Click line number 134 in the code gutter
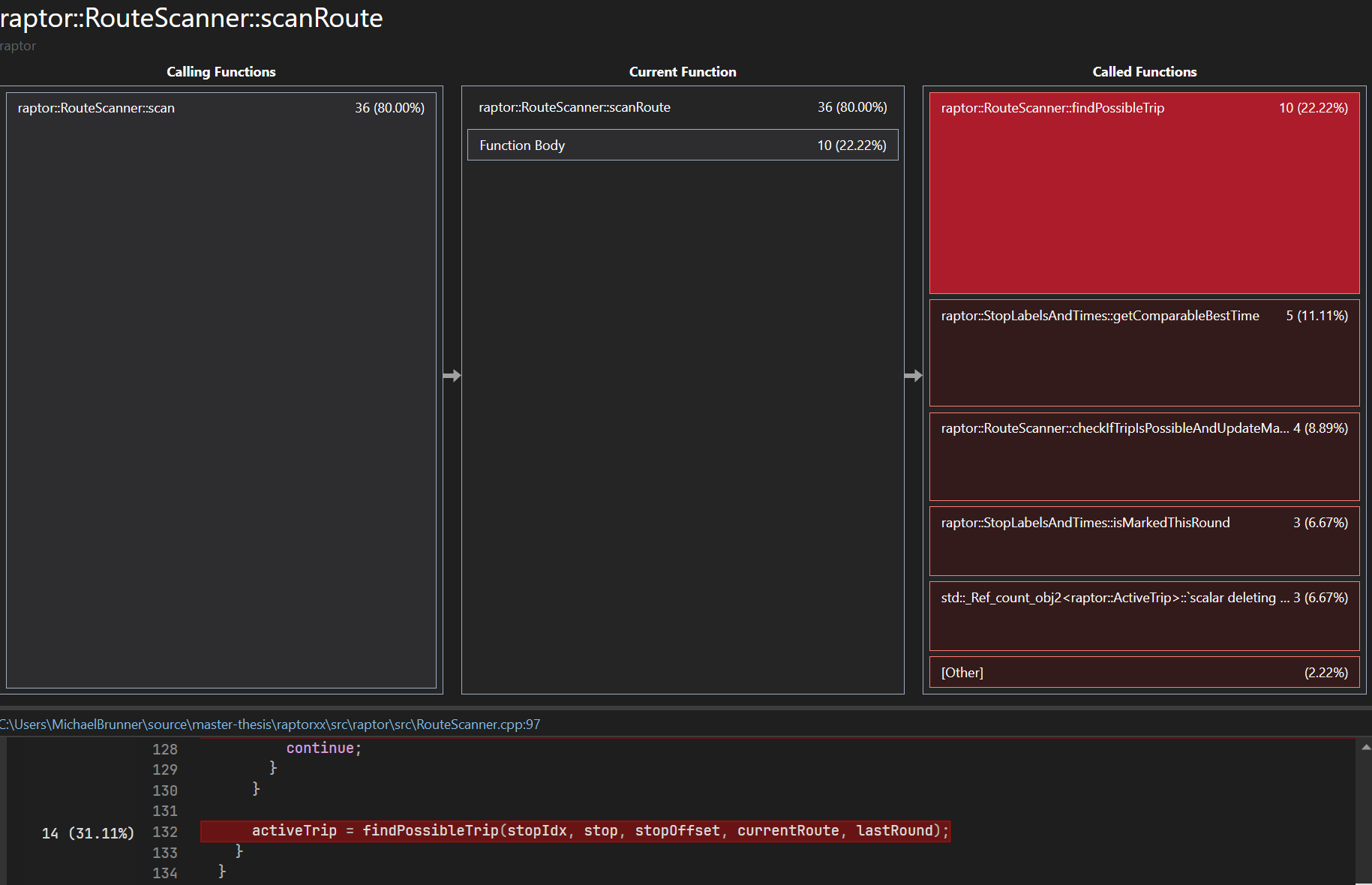Viewport: 1372px width, 885px height. click(x=165, y=873)
